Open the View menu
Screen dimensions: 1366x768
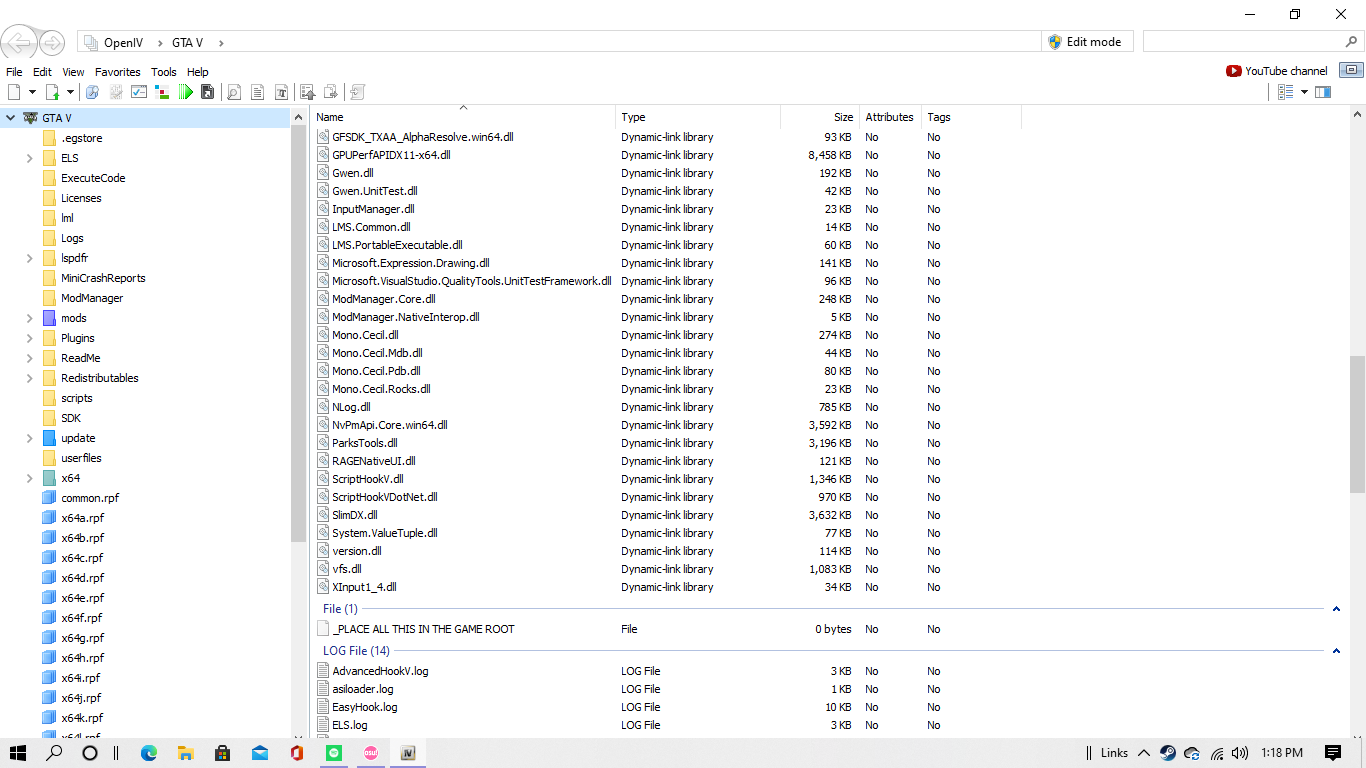73,72
